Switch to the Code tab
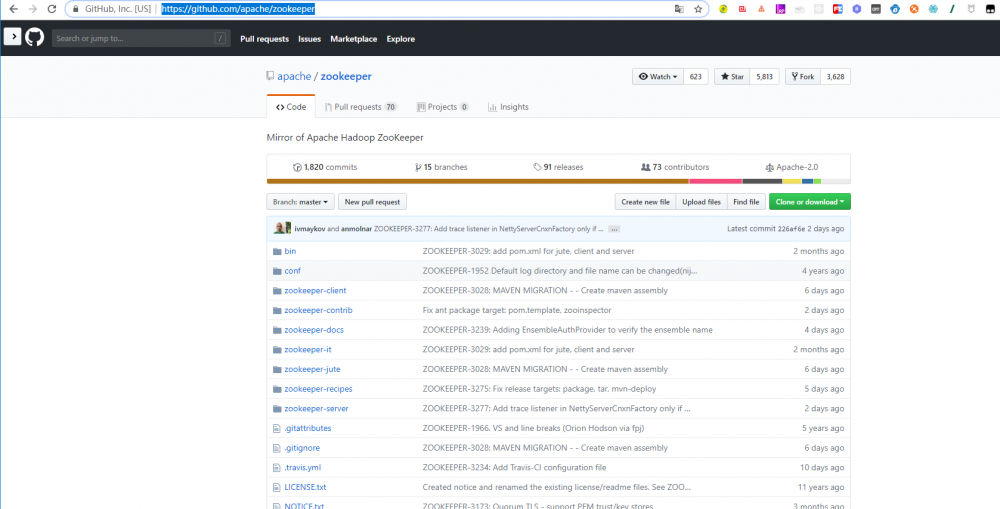 (291, 107)
